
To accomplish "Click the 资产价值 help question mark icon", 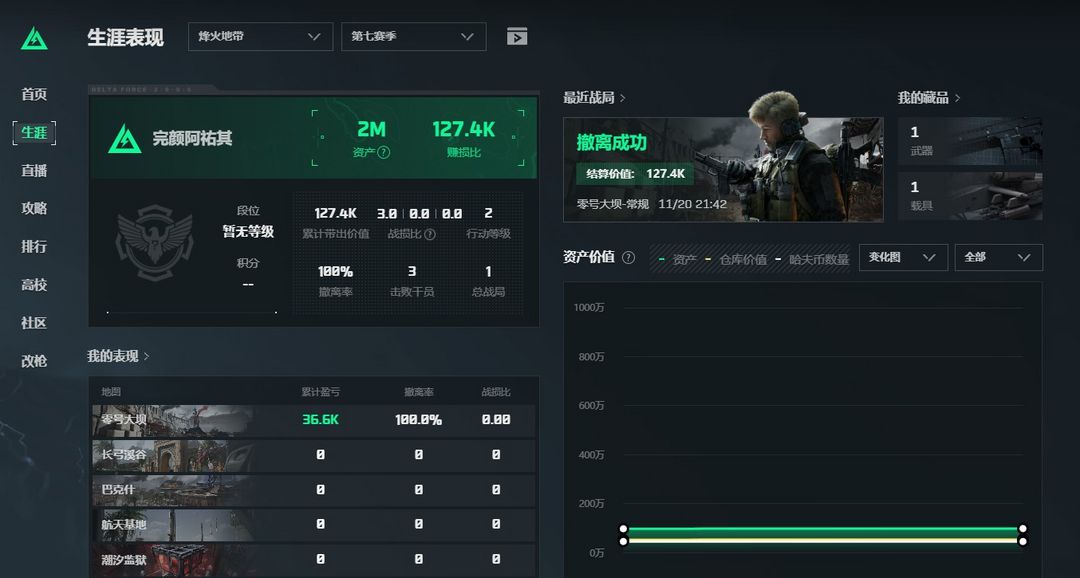I will click(629, 257).
